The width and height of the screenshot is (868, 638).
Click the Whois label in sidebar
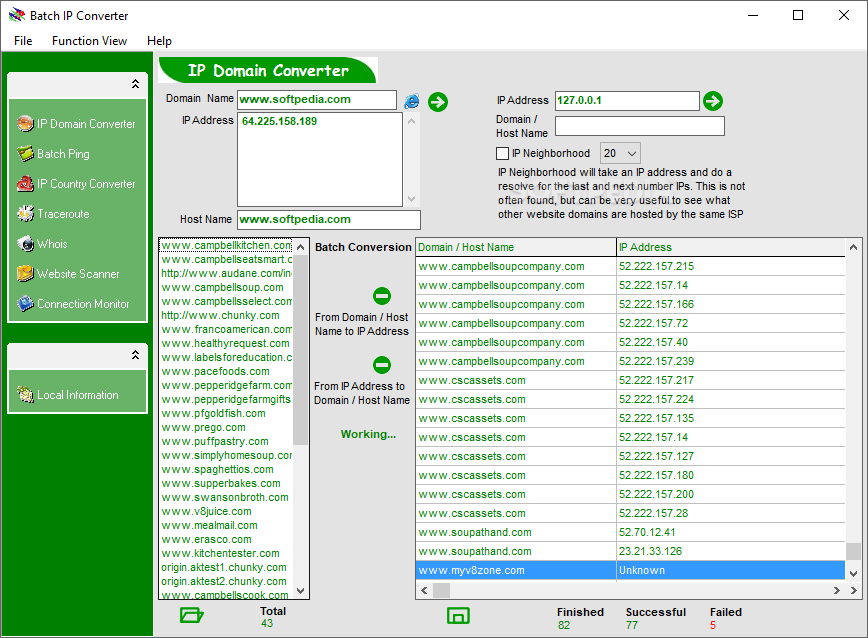tap(52, 243)
